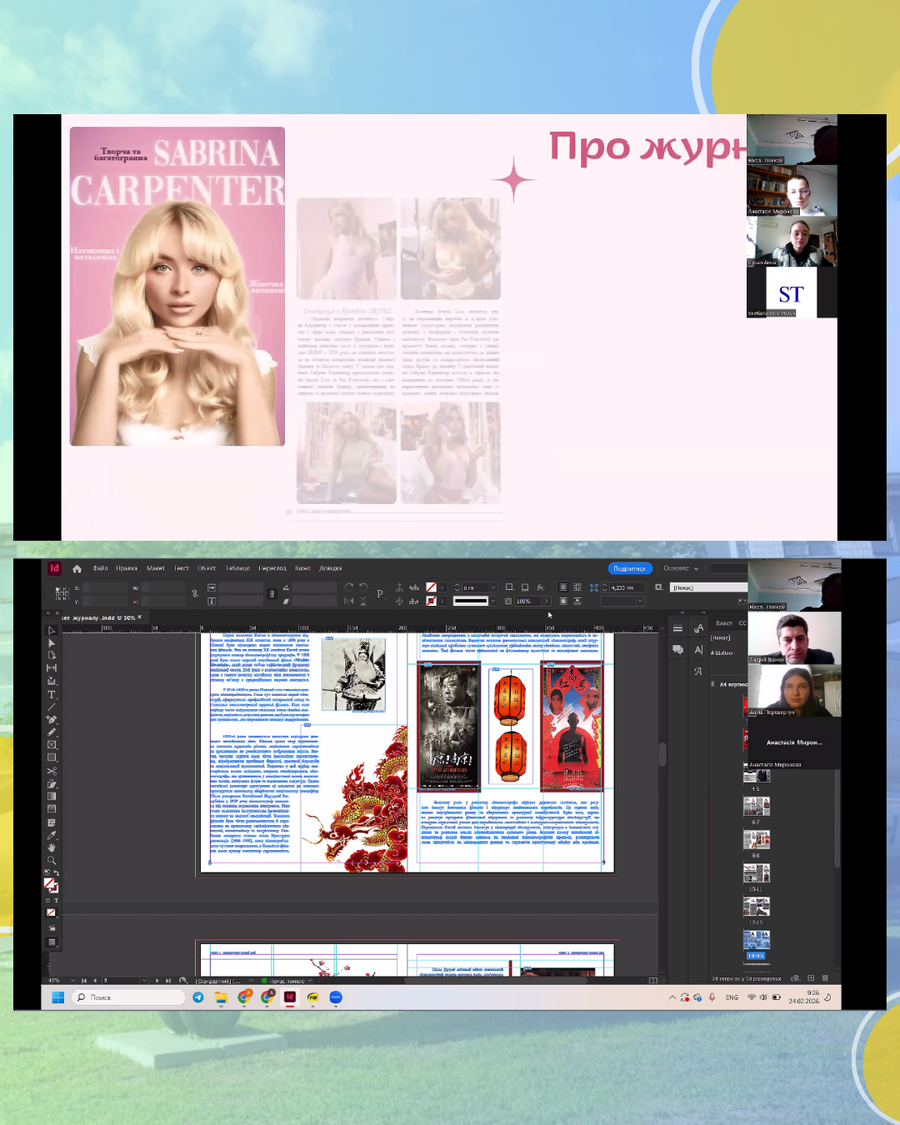Screen dimensions: 900x1125
Task: Open the comments panel icon in dock
Action: pos(678,650)
